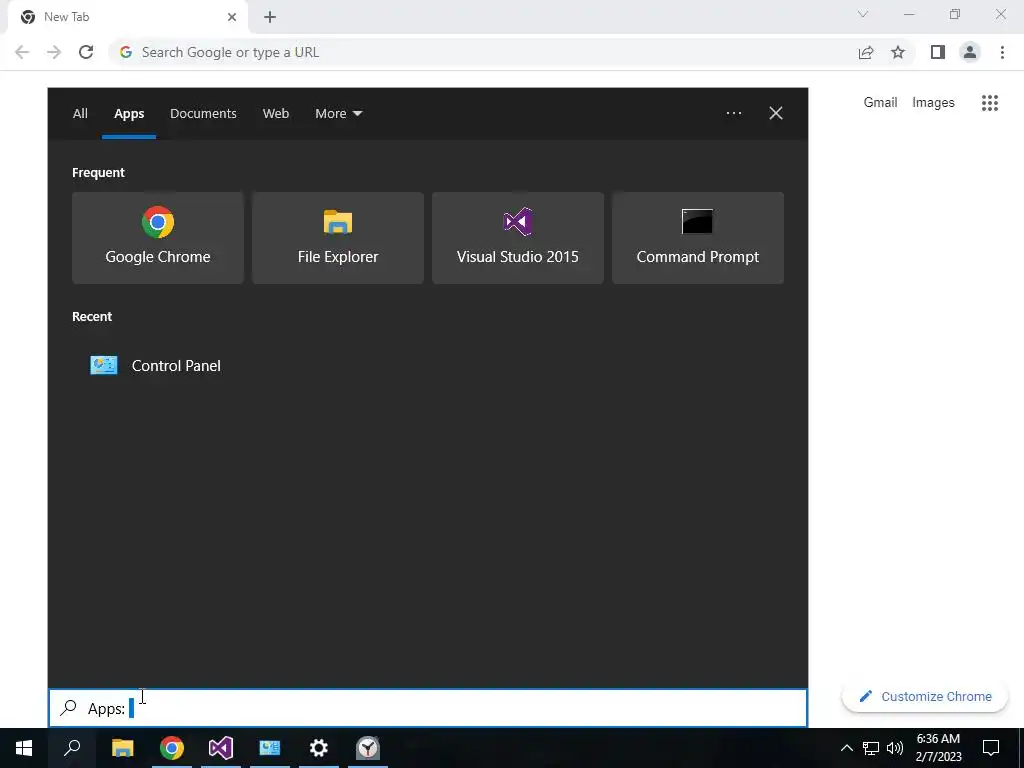Open File Explorer tile in Frequent
Screen dimensions: 1024x768
pyautogui.click(x=338, y=238)
